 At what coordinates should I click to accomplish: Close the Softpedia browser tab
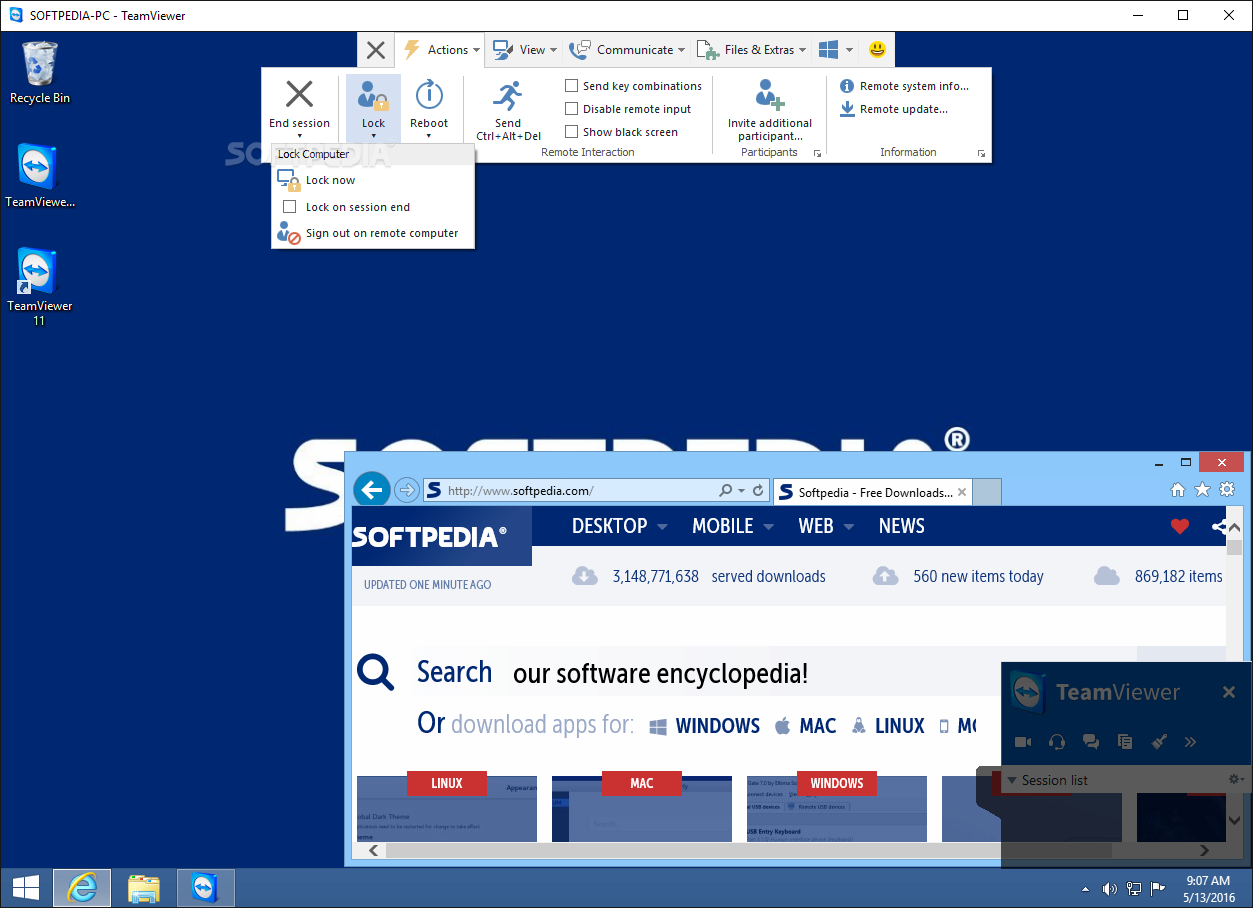[962, 492]
